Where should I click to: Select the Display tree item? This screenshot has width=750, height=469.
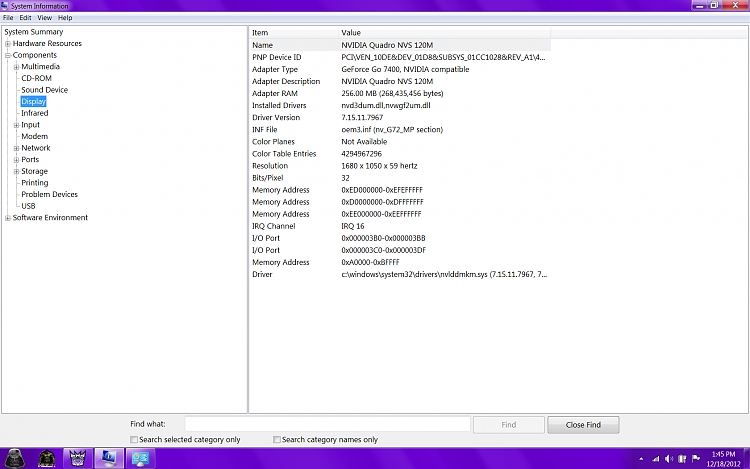click(x=33, y=101)
